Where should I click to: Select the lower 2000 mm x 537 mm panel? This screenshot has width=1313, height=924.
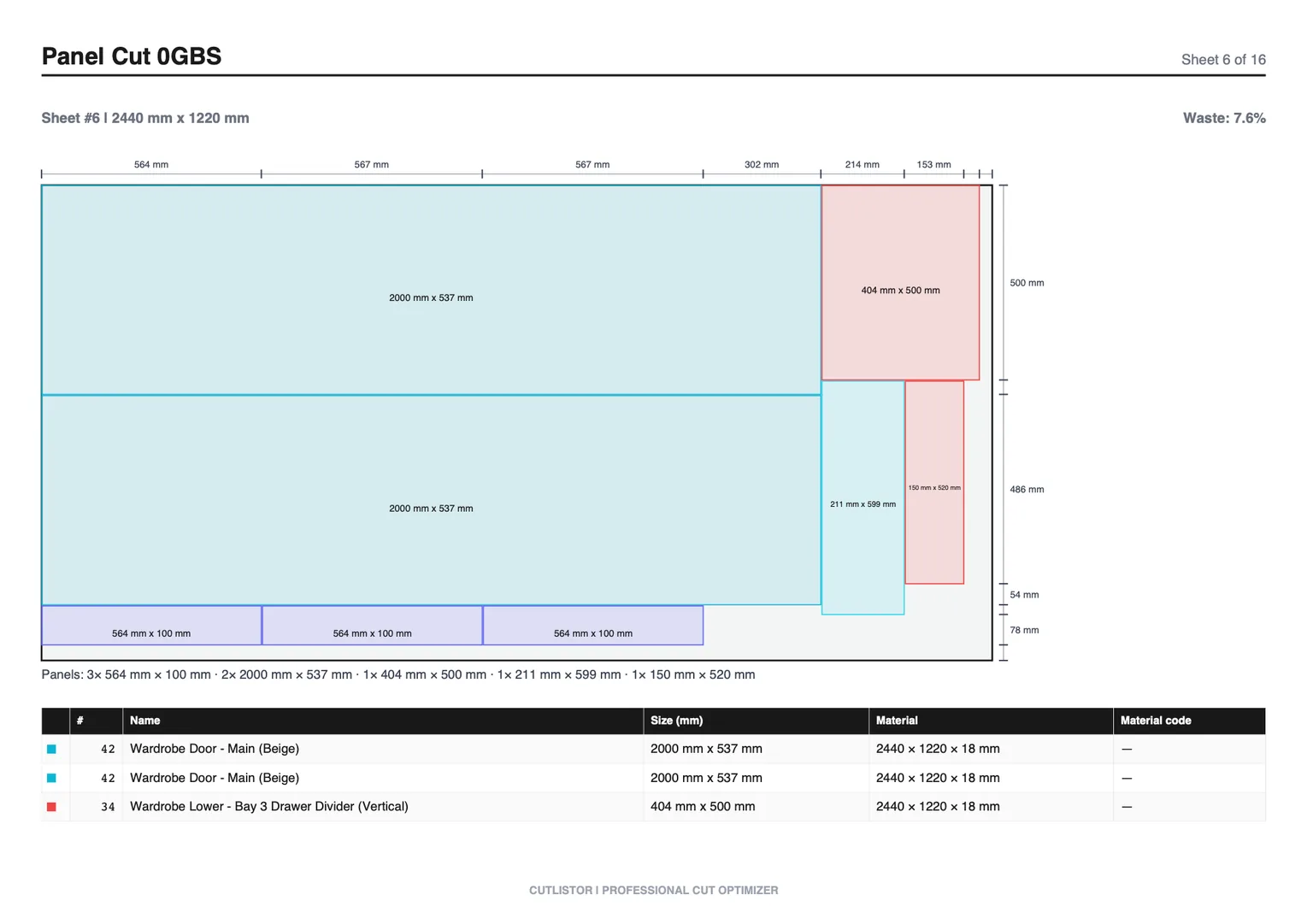(x=431, y=500)
